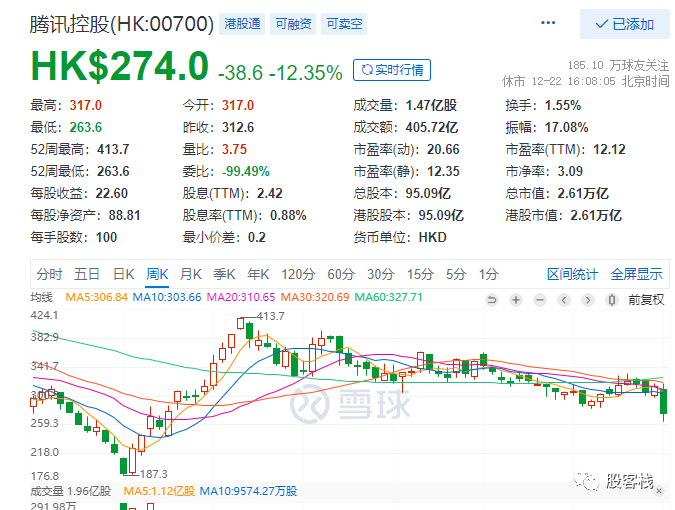Click the chart scroll left arrow icon

pos(564,300)
